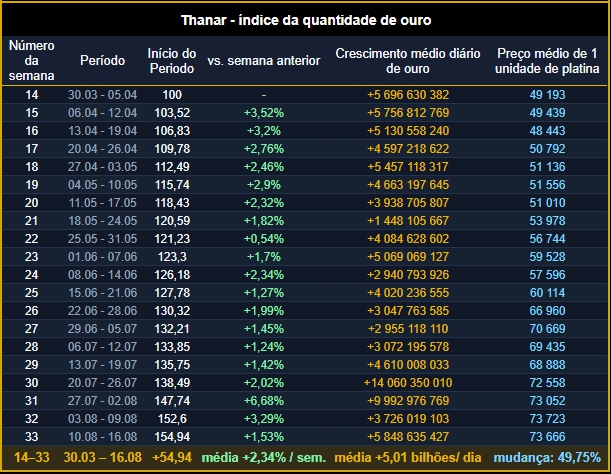Click gold growth '+2 955 118 110'
The image size is (611, 474).
(x=408, y=329)
